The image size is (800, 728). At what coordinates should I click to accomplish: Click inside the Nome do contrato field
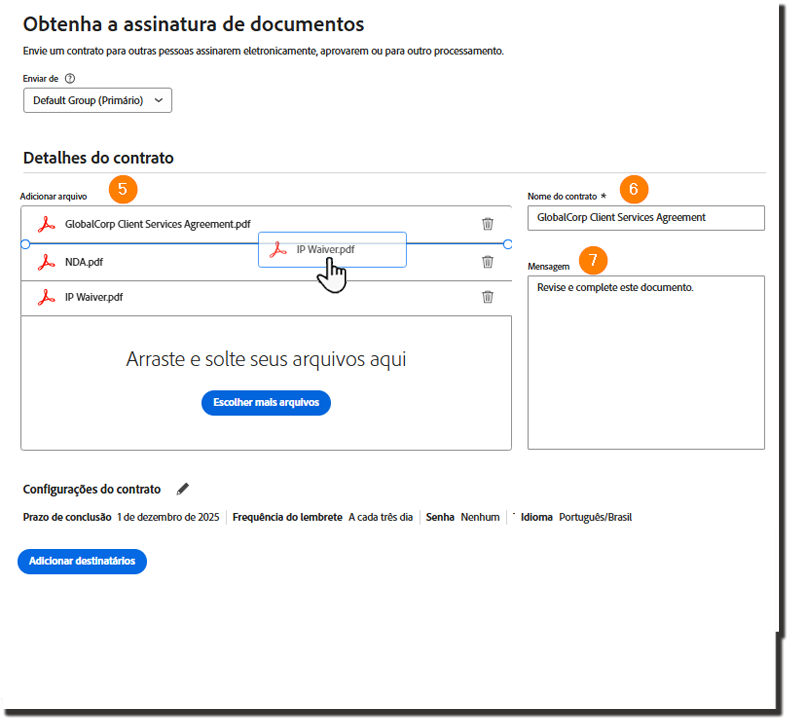pos(645,217)
